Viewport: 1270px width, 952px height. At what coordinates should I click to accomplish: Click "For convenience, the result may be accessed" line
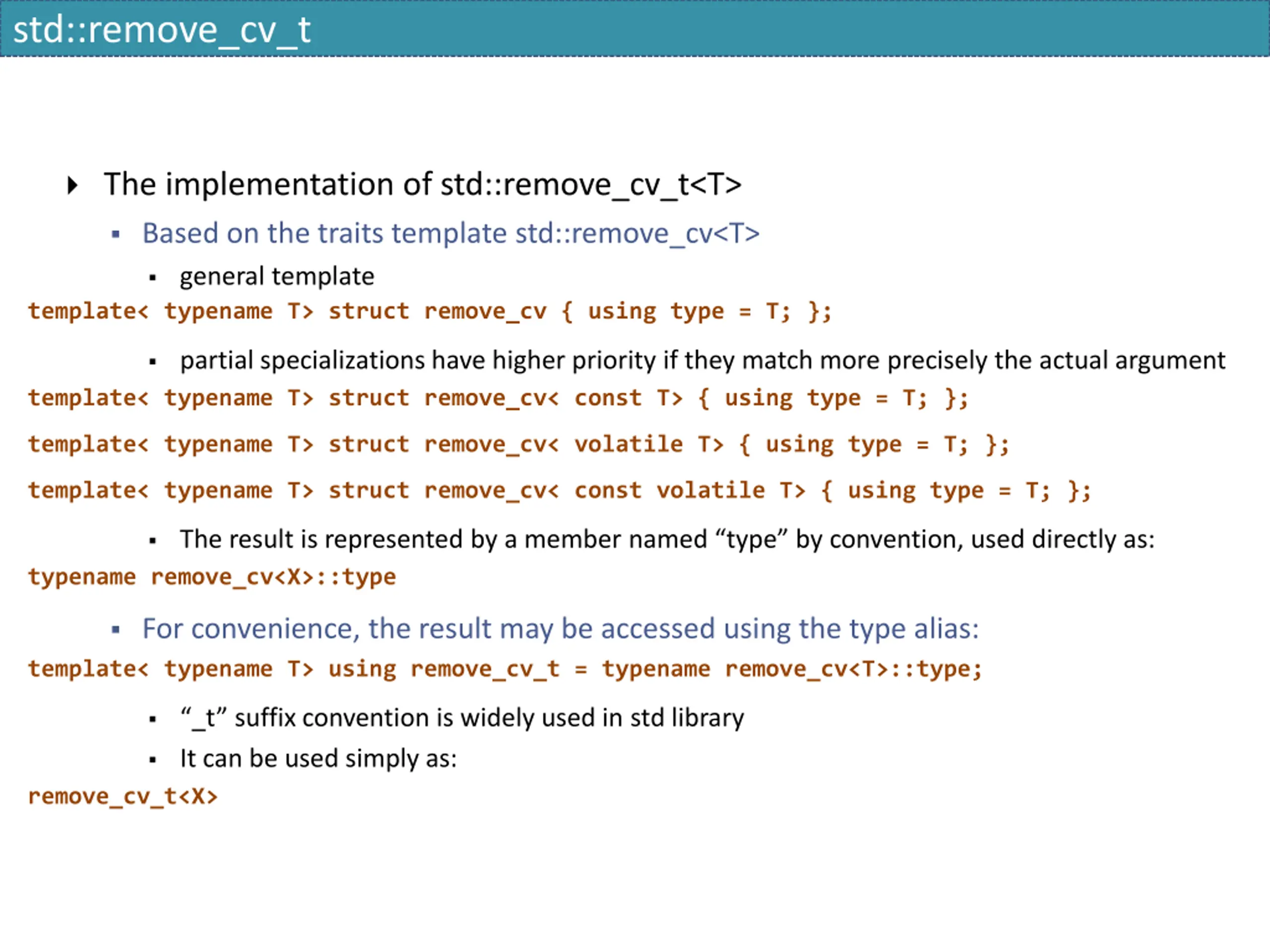pos(561,629)
